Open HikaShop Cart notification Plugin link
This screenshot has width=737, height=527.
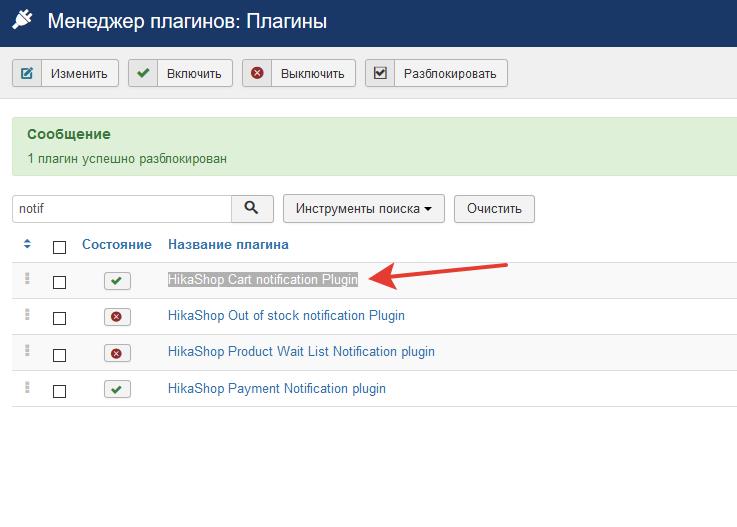click(263, 279)
